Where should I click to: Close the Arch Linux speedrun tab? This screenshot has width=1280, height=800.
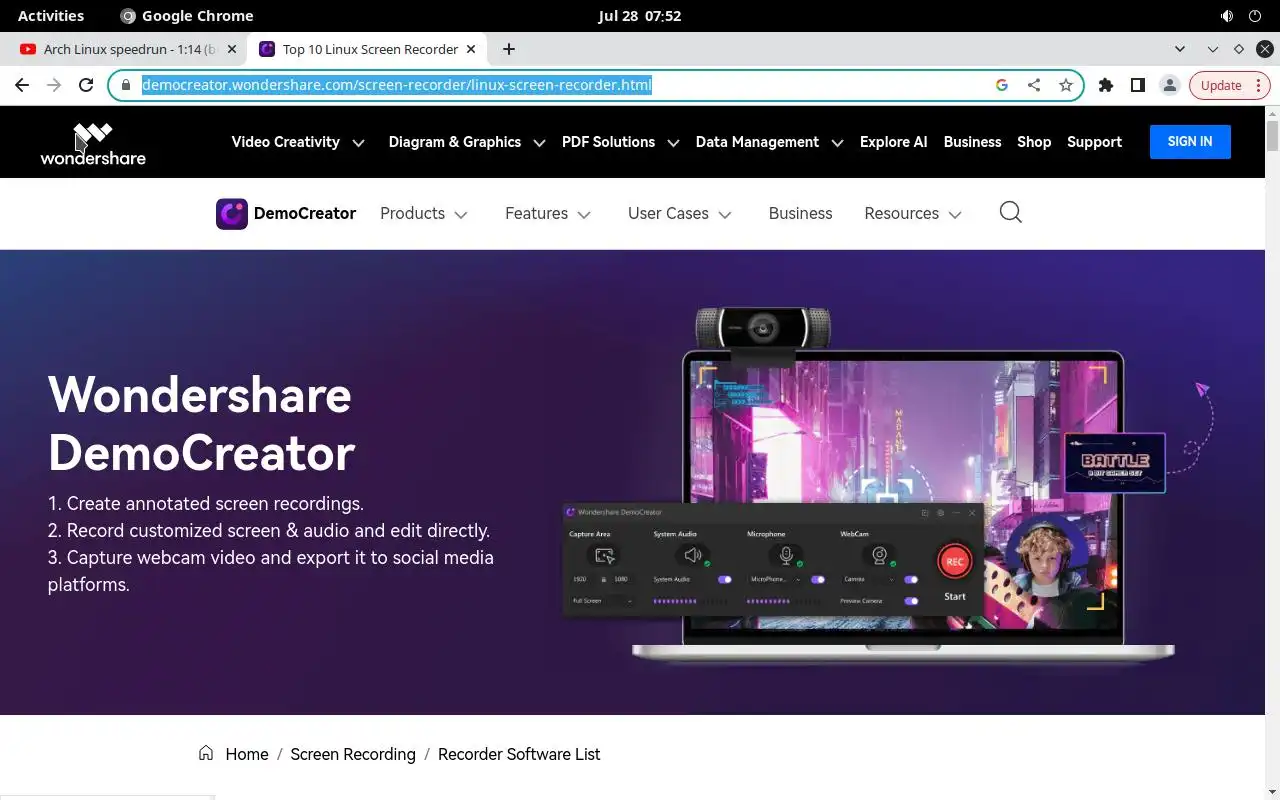tap(232, 49)
